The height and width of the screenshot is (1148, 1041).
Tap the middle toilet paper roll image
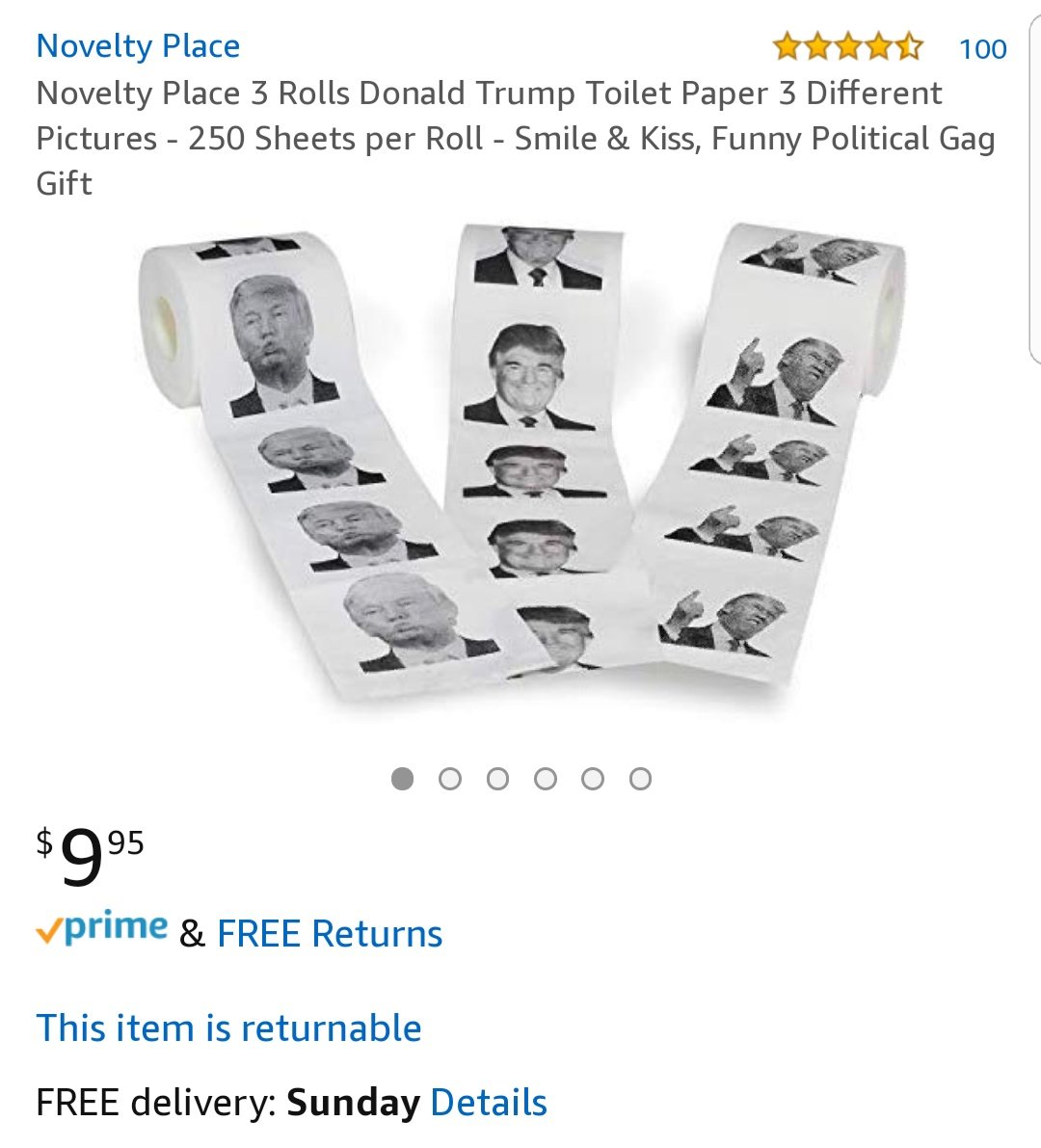(542, 446)
